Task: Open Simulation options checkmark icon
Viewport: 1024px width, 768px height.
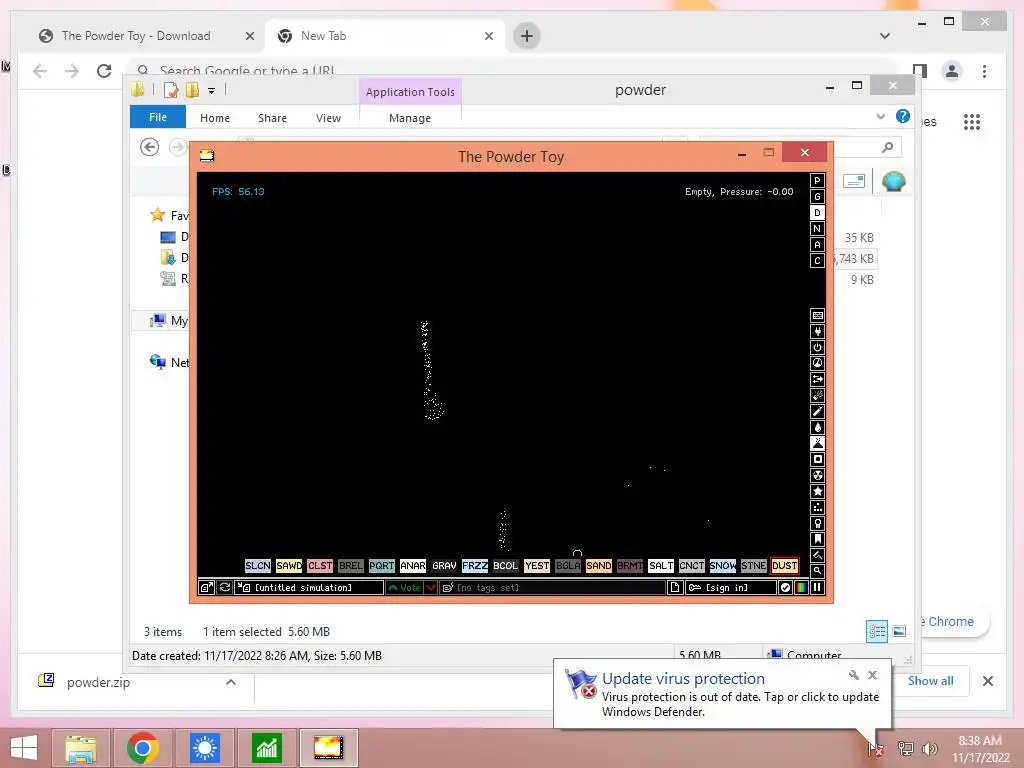Action: [x=786, y=588]
